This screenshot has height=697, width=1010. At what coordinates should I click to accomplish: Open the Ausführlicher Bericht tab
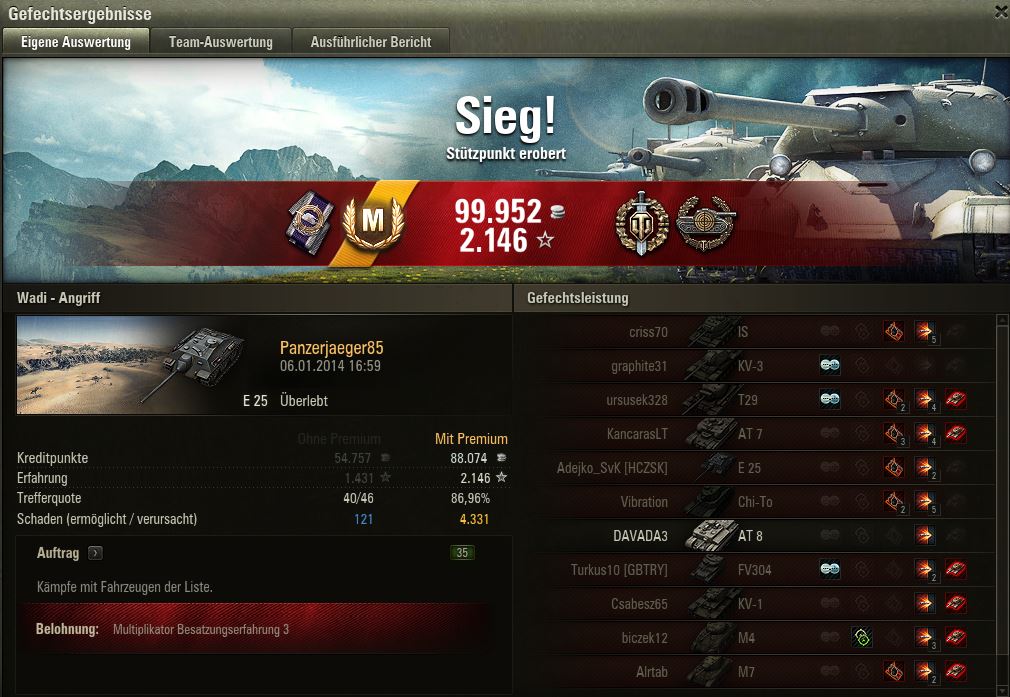click(x=370, y=42)
